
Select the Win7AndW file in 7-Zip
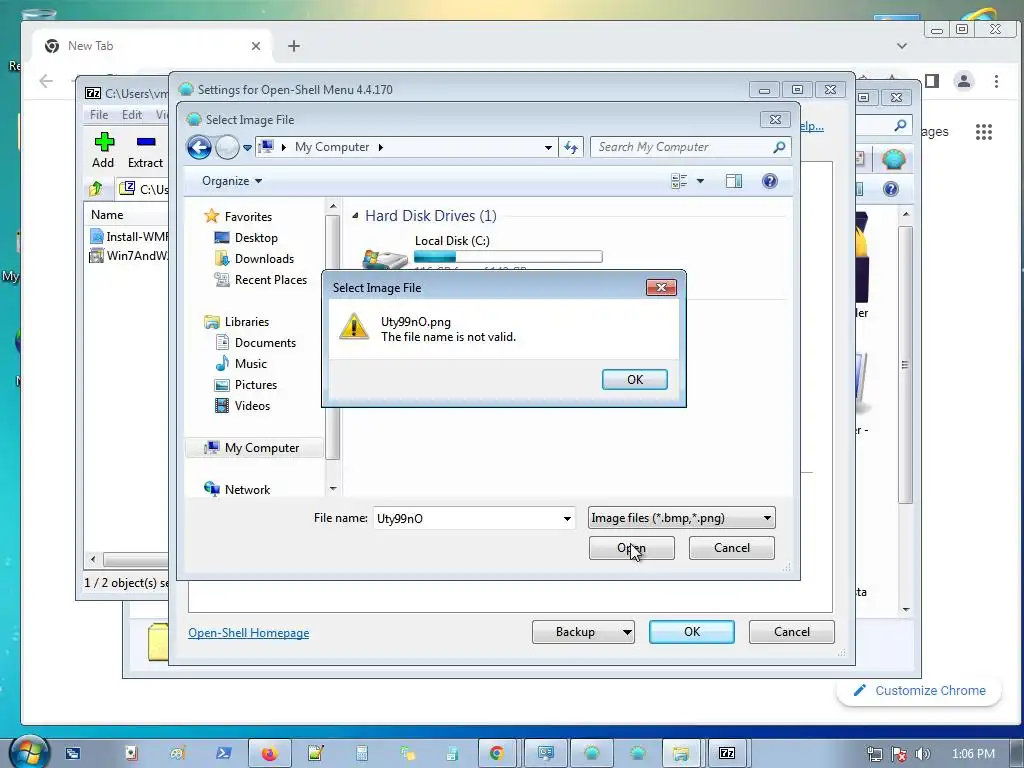click(129, 255)
